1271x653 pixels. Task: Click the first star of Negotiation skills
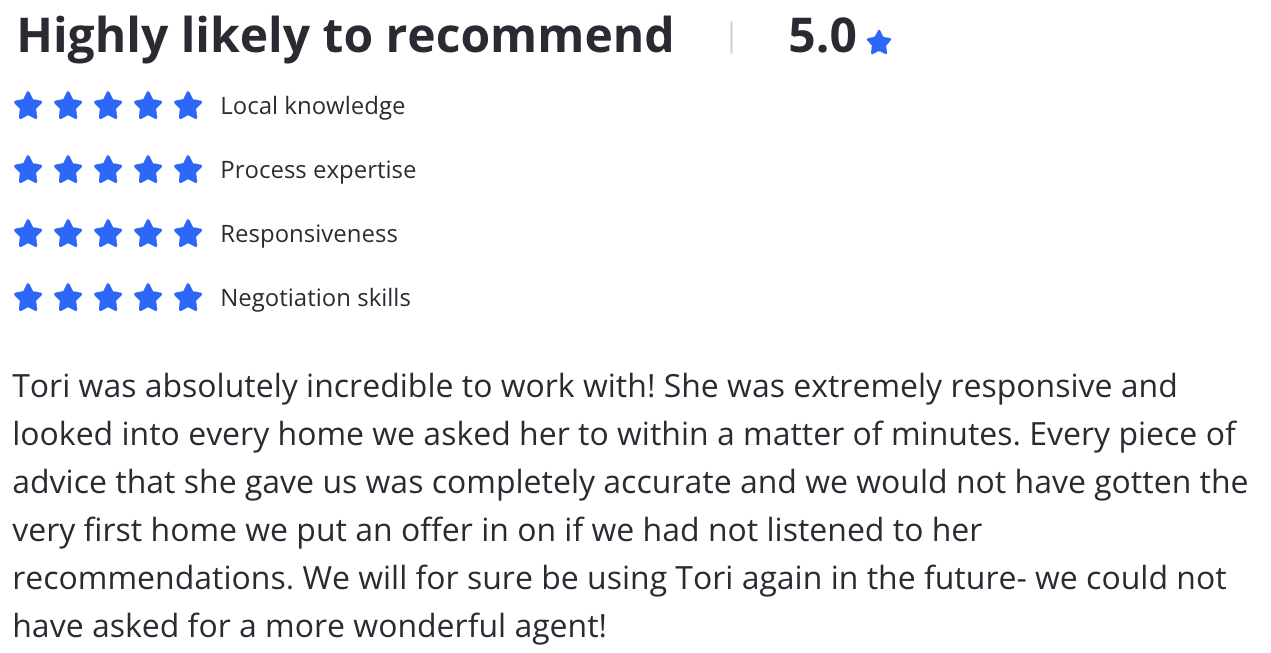pyautogui.click(x=28, y=297)
